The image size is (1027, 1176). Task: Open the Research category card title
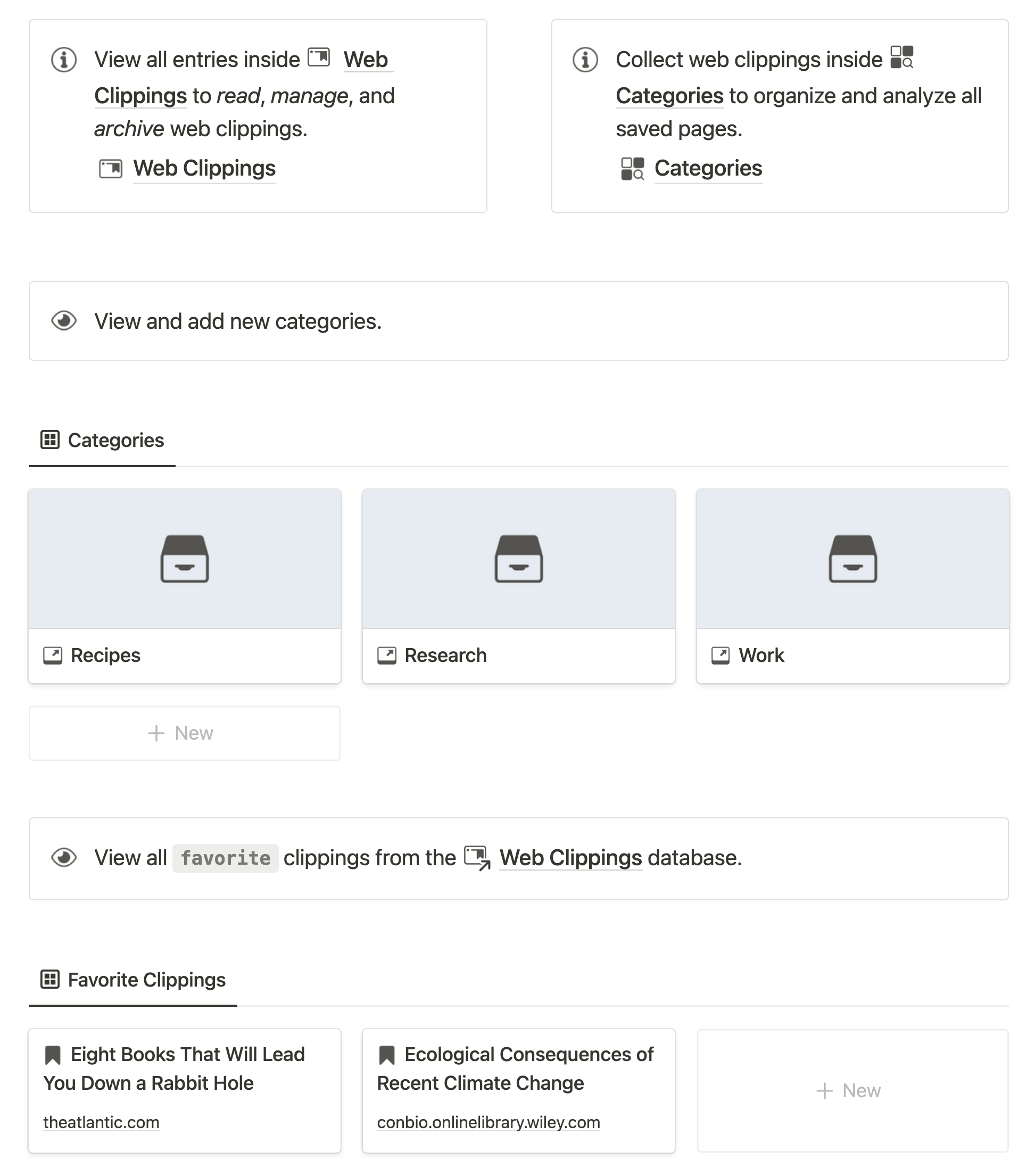click(446, 655)
